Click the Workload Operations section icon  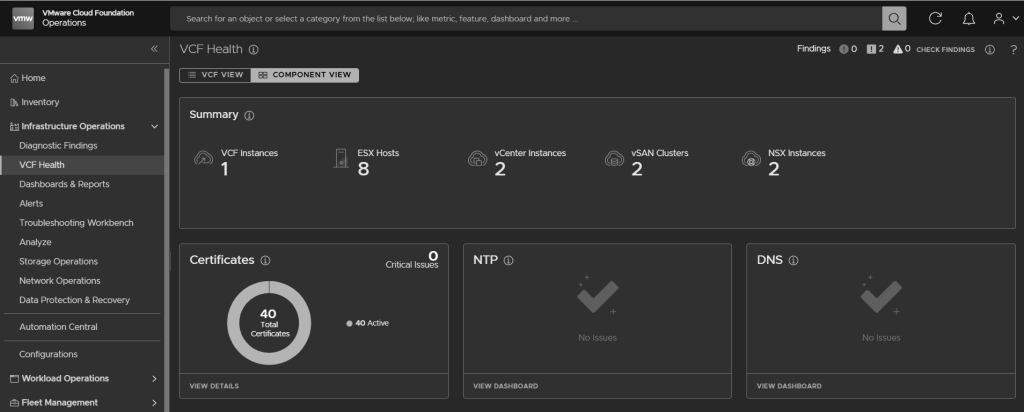click(14, 379)
